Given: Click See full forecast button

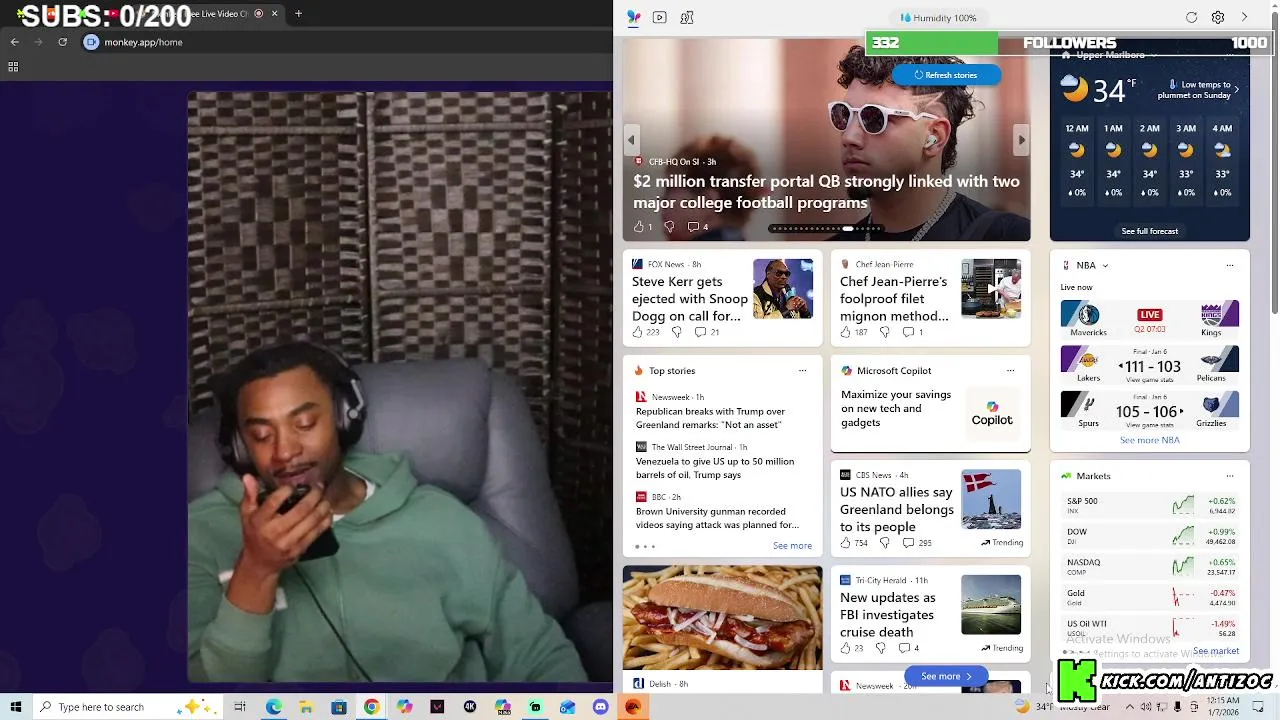Looking at the screenshot, I should (x=1149, y=231).
